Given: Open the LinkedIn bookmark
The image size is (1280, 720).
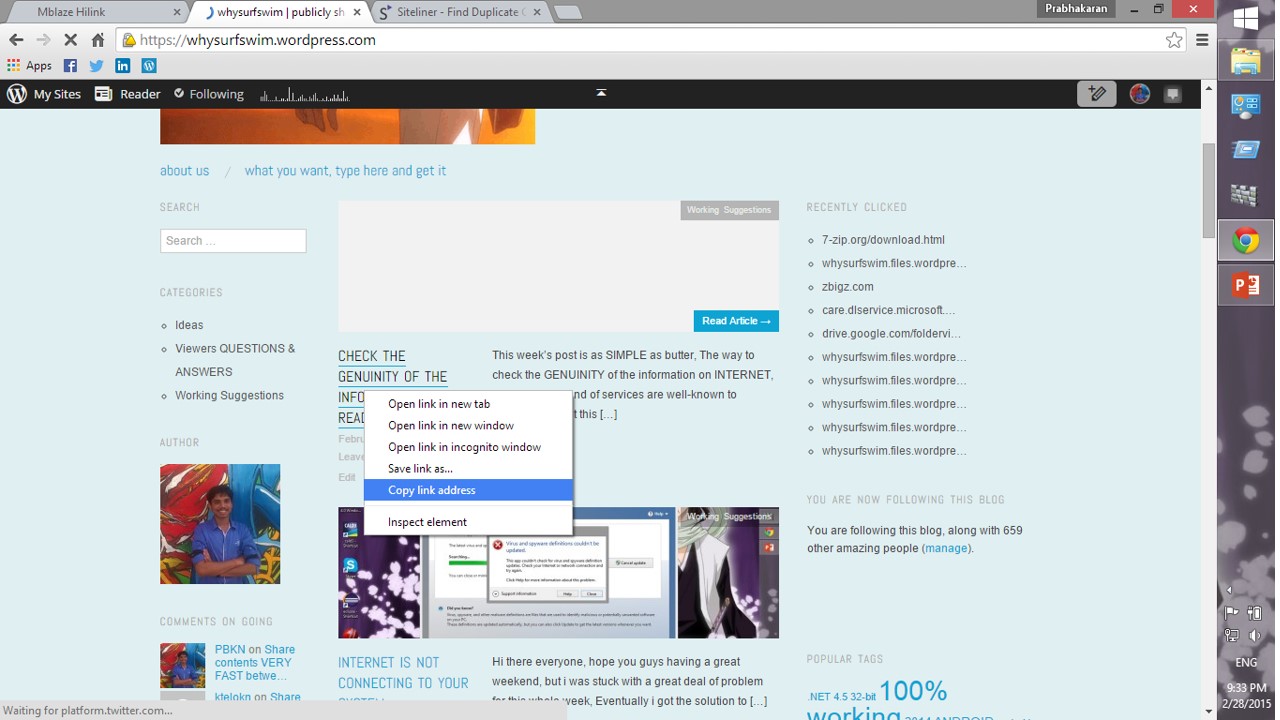Looking at the screenshot, I should pyautogui.click(x=122, y=66).
